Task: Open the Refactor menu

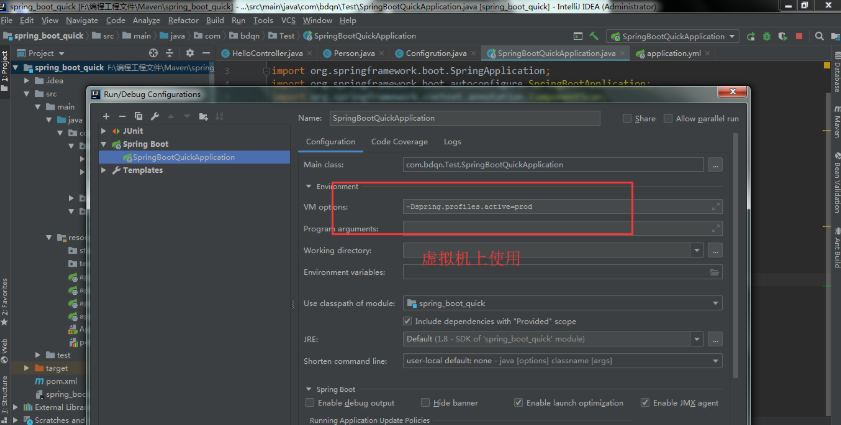Action: point(183,20)
